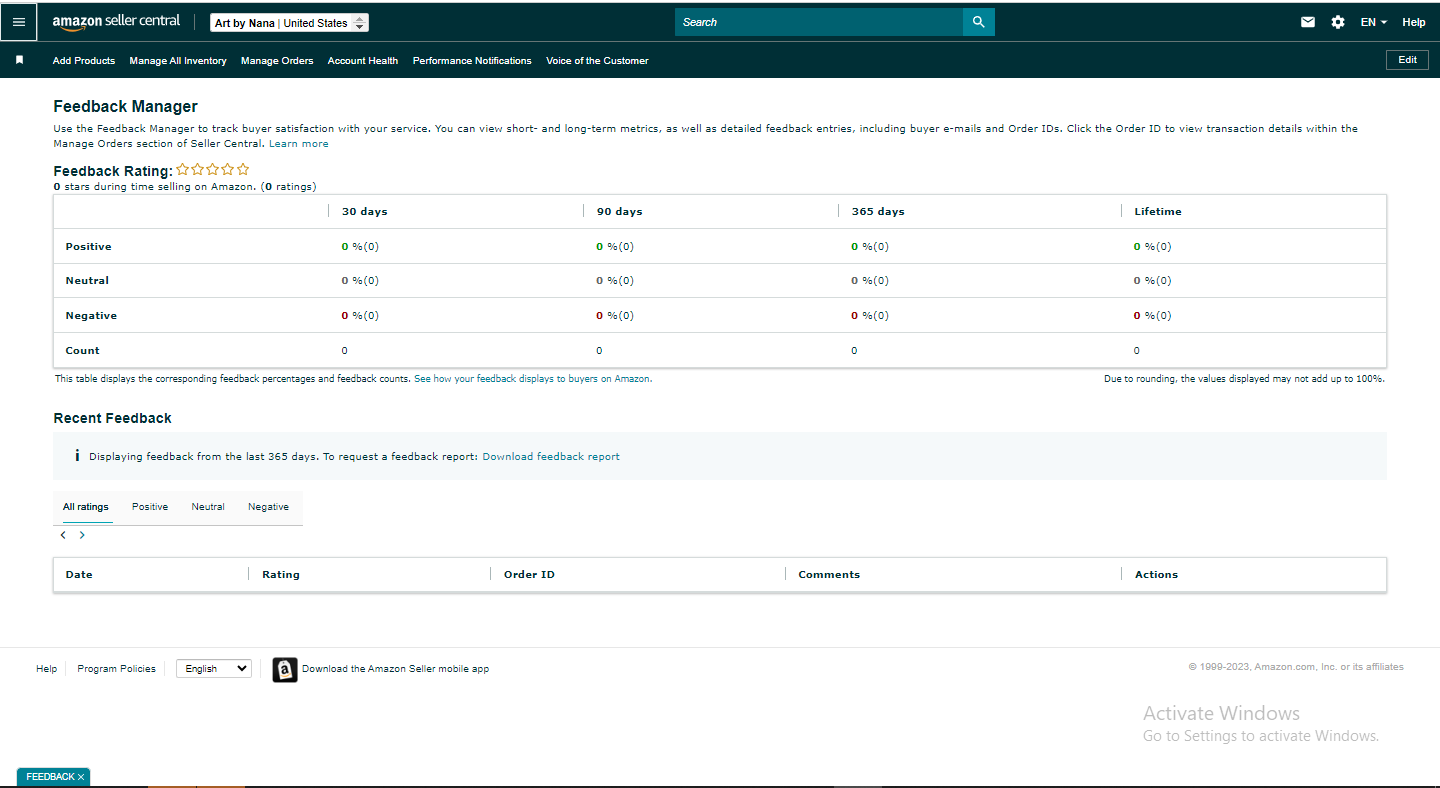Close the FEEDBACK tab widget

pos(81,777)
